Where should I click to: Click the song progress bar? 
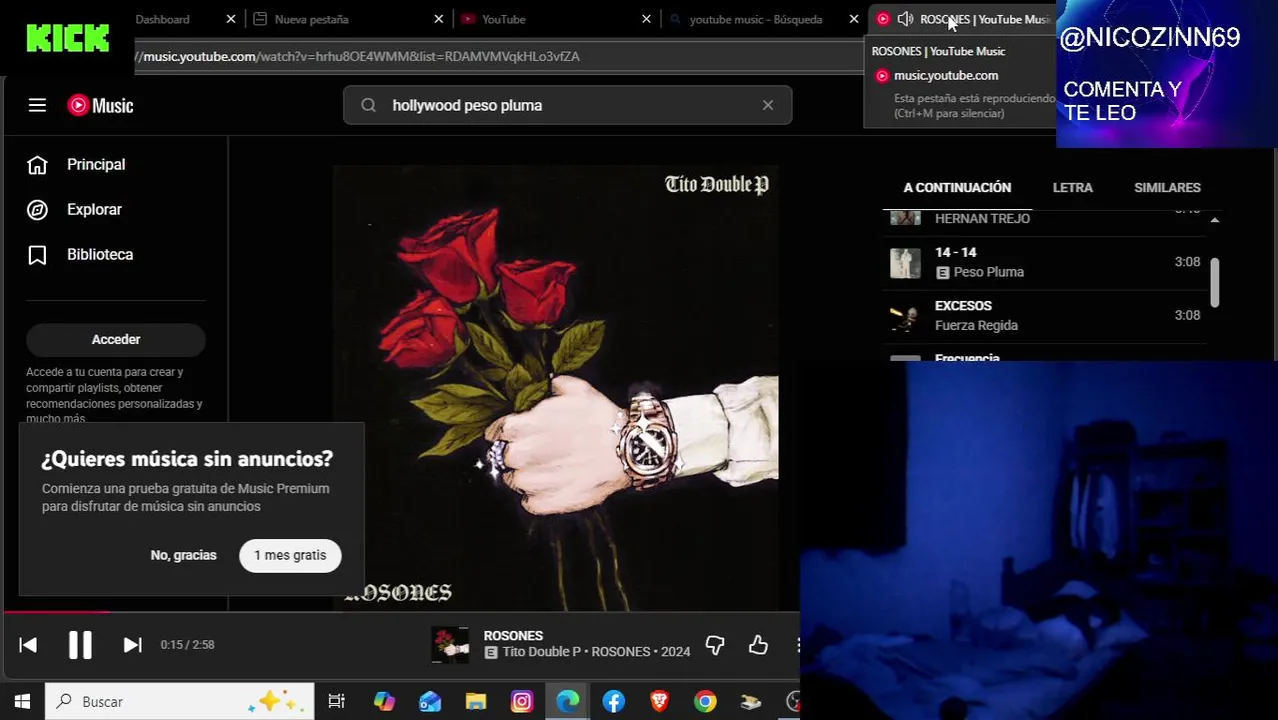(x=400, y=612)
